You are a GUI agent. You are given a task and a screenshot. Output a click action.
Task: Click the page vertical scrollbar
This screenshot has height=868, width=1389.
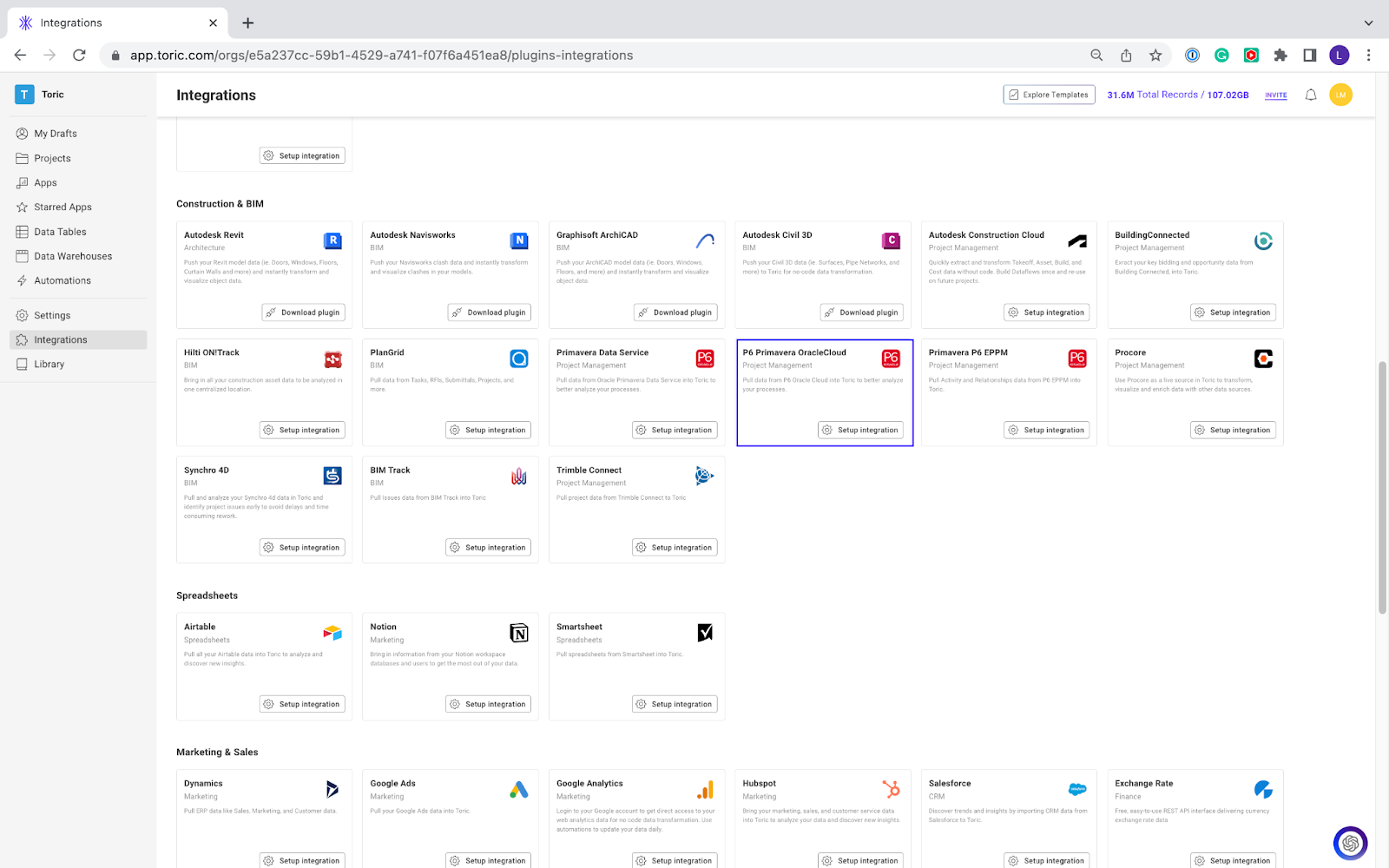[1382, 488]
